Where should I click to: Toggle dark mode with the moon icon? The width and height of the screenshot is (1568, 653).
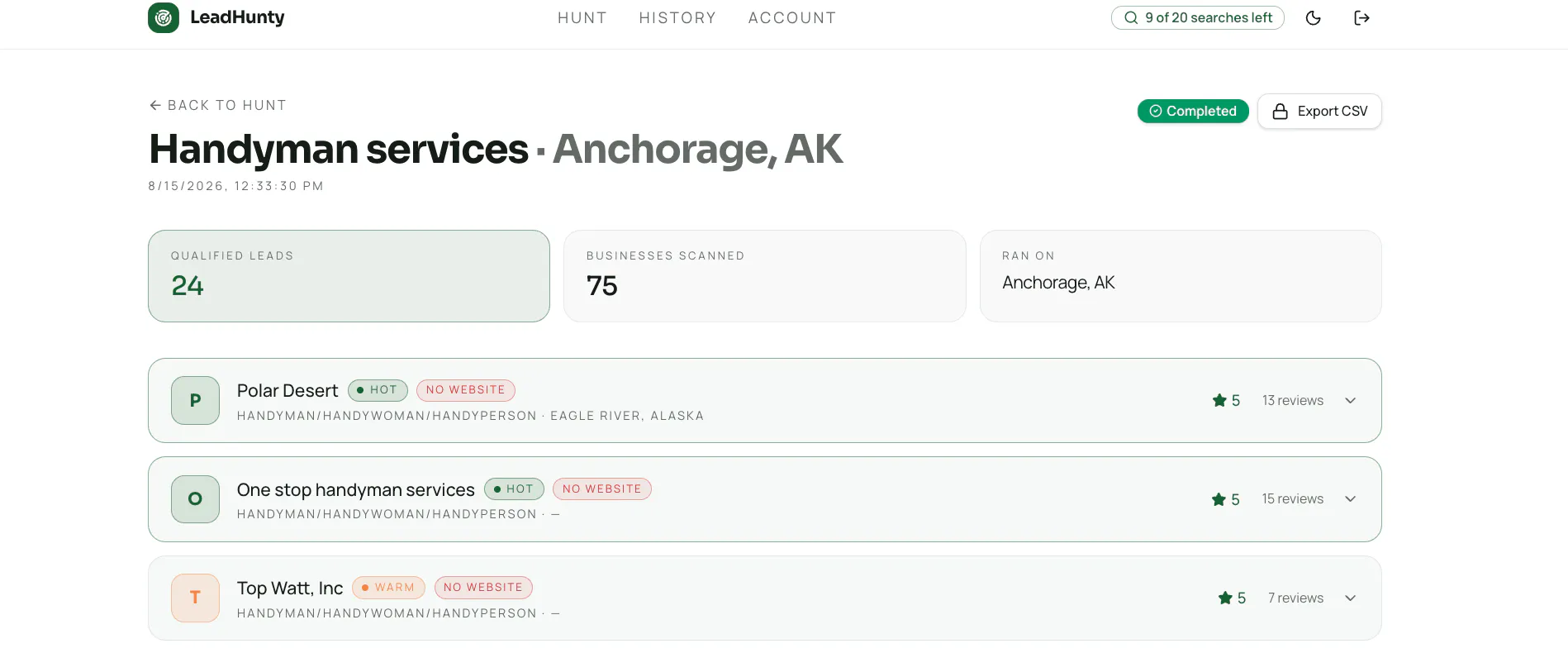pos(1314,18)
